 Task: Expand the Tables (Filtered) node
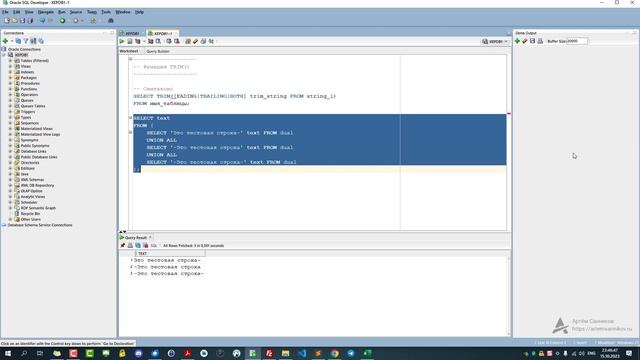tap(10, 60)
